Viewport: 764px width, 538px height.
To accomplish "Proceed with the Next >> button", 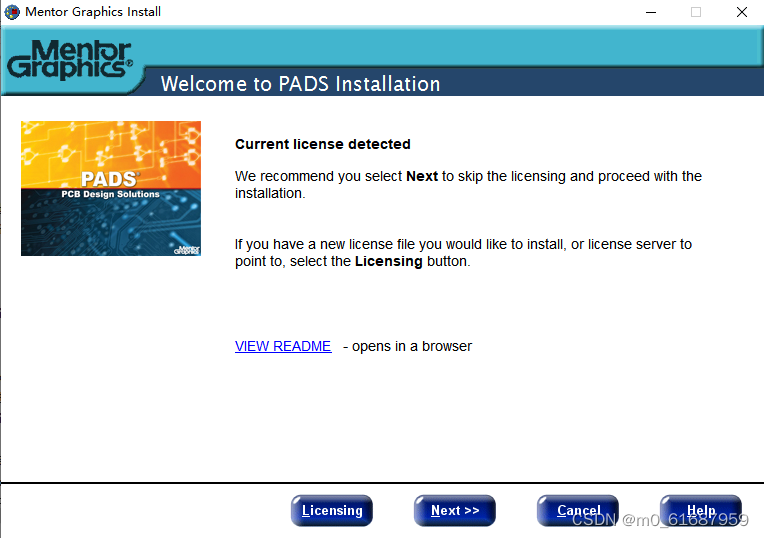I will click(x=455, y=510).
